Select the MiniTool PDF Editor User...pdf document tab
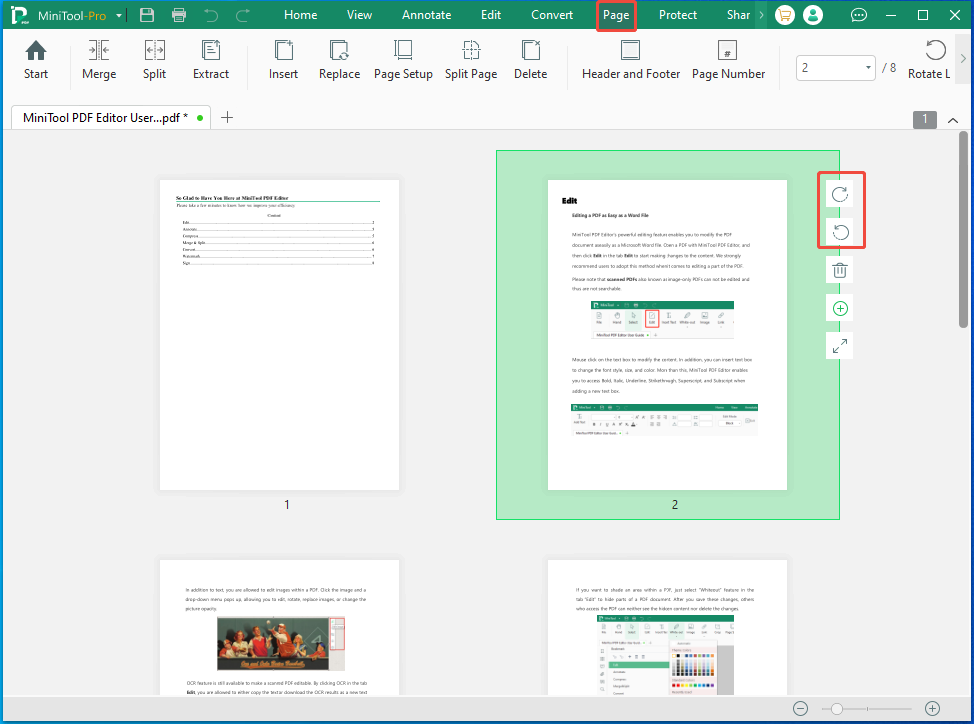 111,117
